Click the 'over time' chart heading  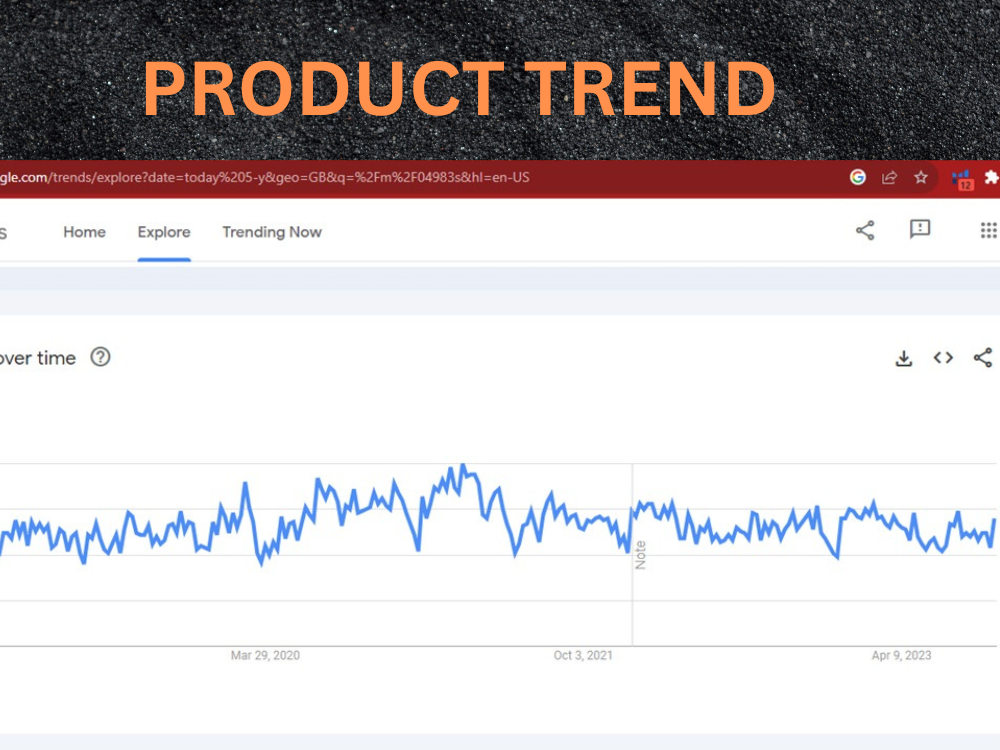tap(38, 358)
